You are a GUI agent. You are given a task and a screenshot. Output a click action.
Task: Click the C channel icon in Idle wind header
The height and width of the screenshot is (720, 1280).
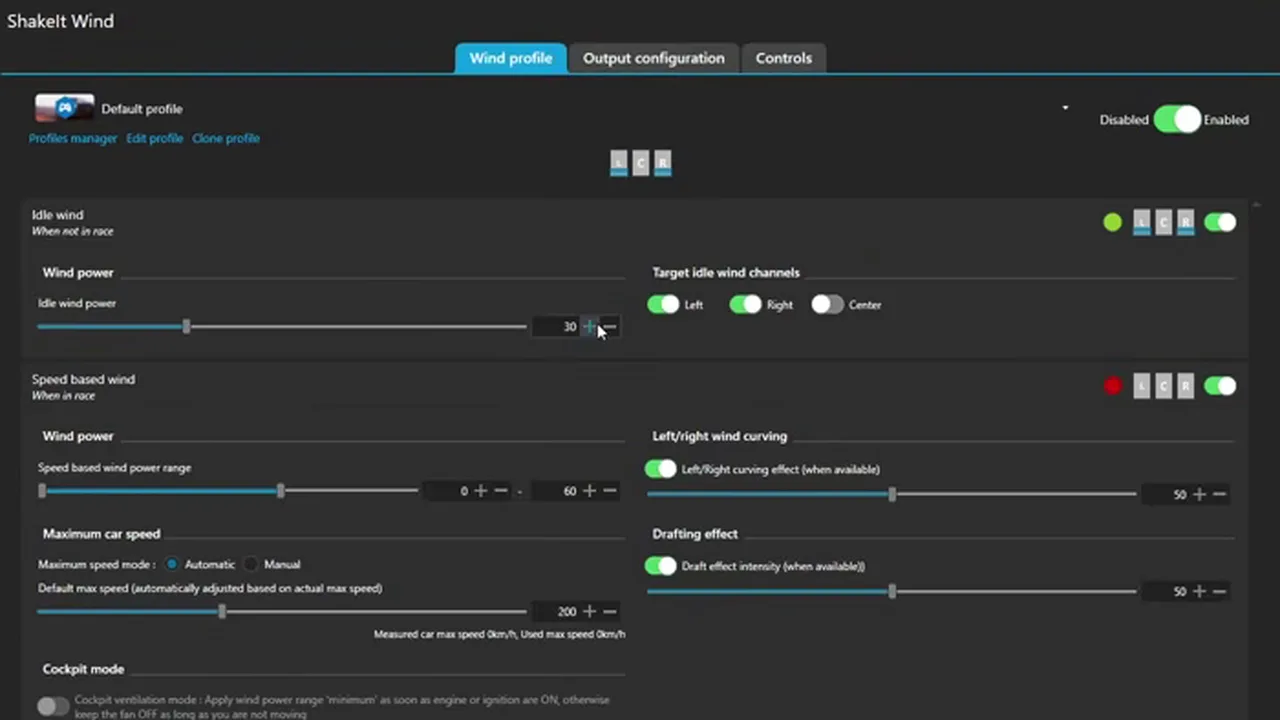[x=1163, y=223]
